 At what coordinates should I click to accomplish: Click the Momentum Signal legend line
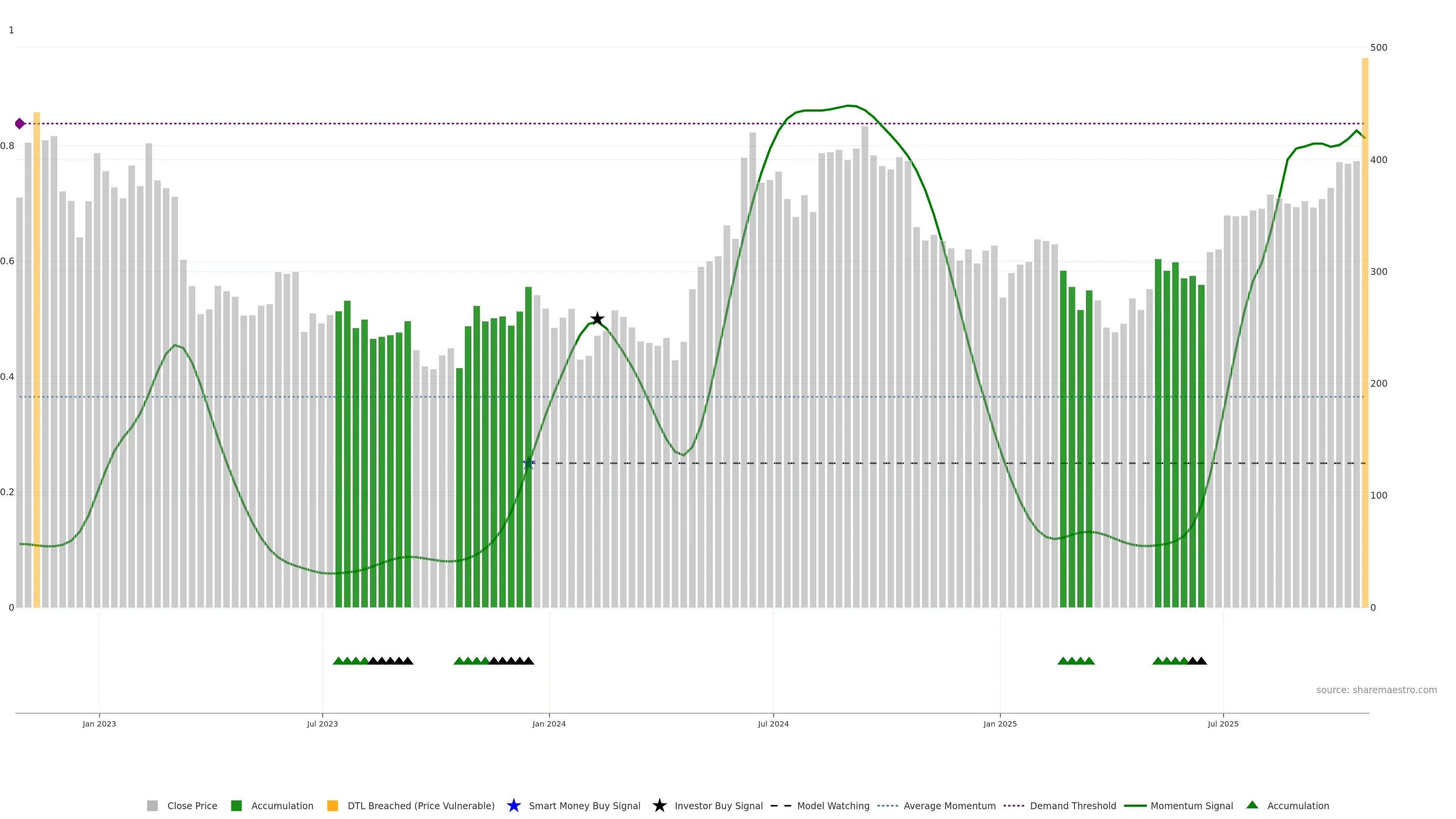pos(1135,805)
